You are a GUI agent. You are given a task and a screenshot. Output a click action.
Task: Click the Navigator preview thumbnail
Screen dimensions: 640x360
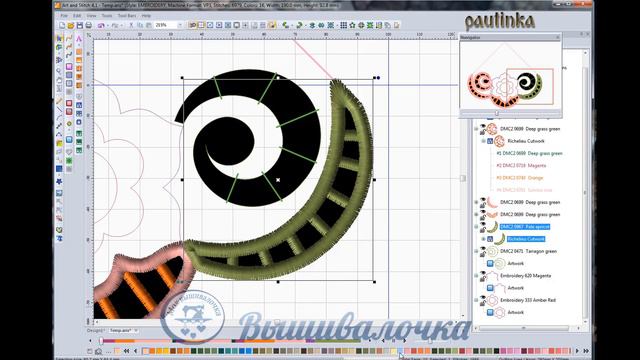tap(511, 76)
